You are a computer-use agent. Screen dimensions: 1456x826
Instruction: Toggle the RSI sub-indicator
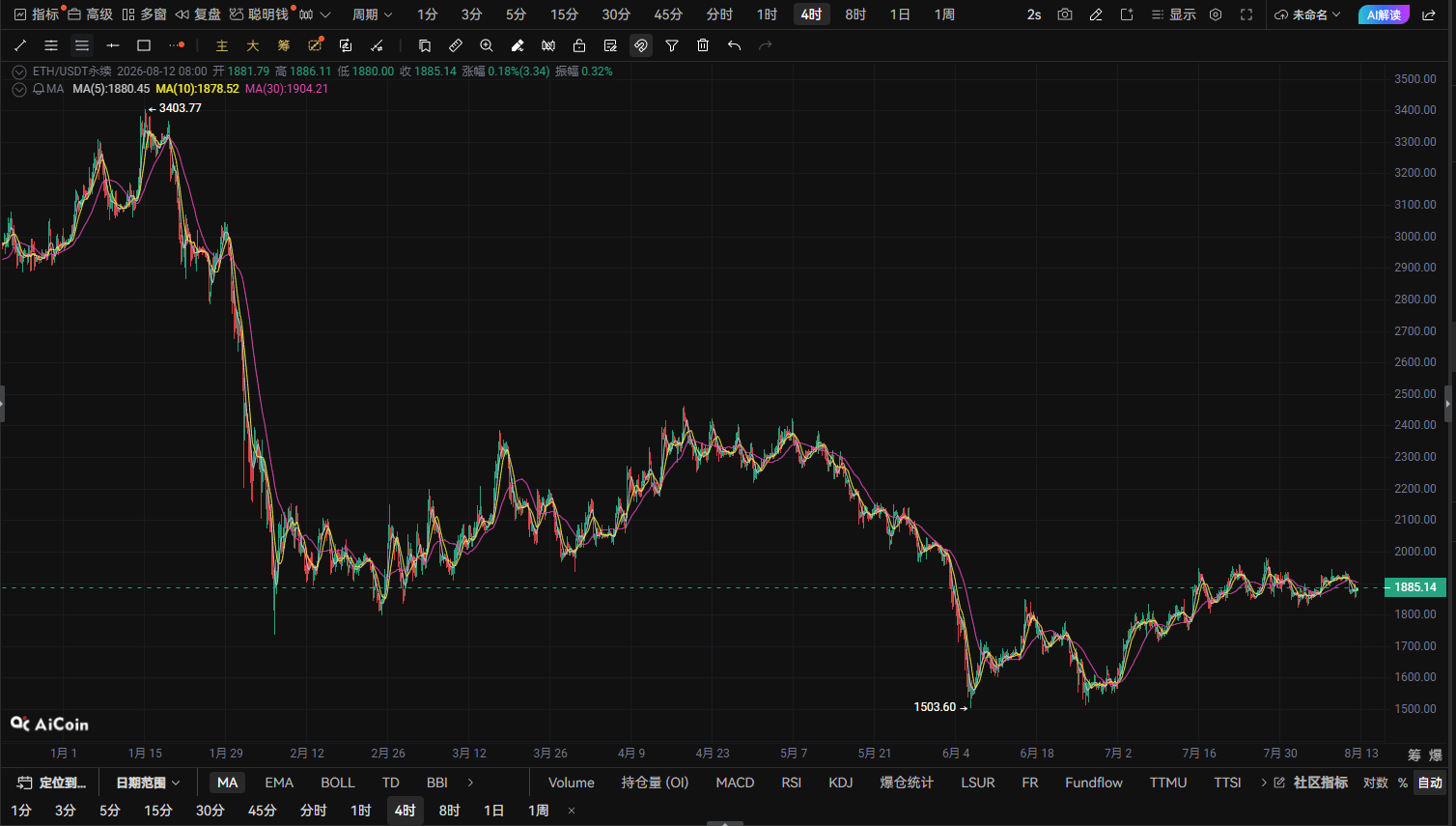792,783
